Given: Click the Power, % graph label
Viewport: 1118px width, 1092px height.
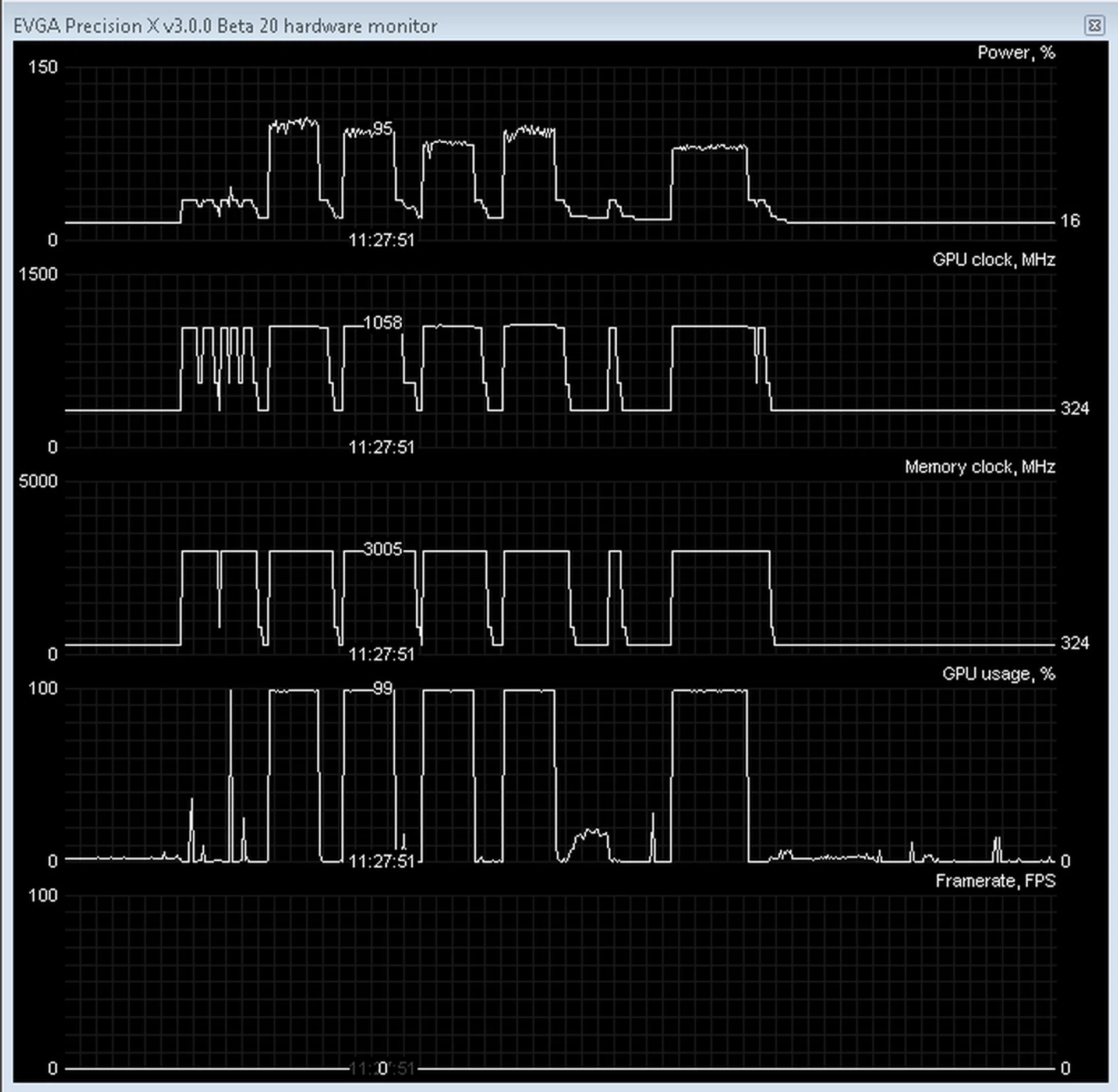Looking at the screenshot, I should click(1016, 52).
